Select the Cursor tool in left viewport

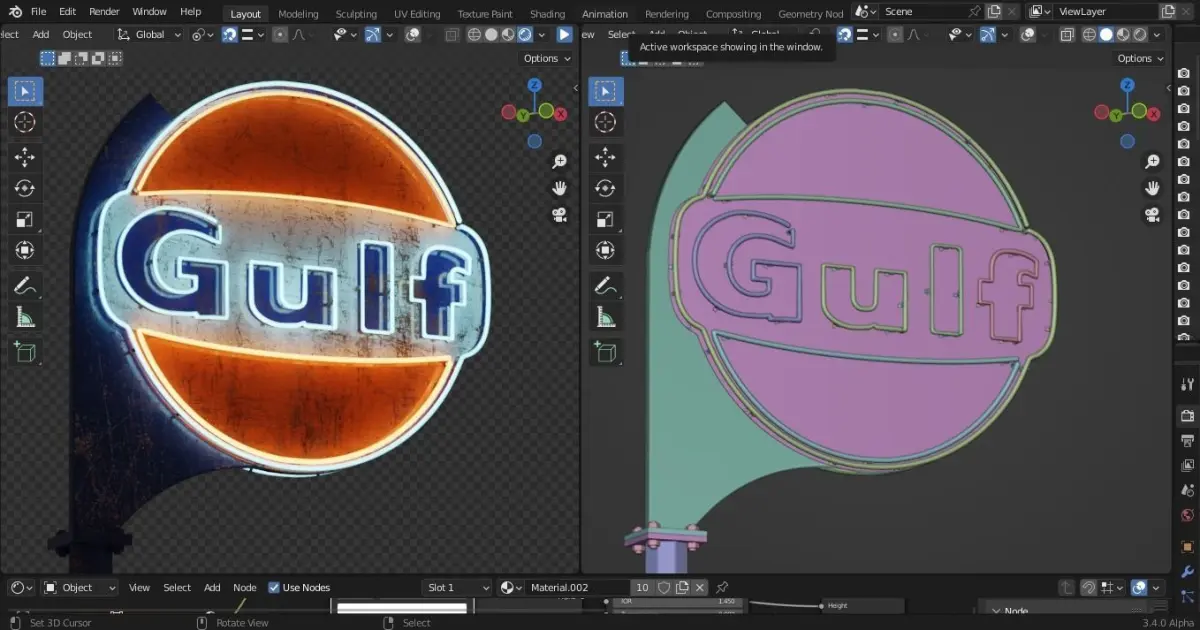click(25, 122)
